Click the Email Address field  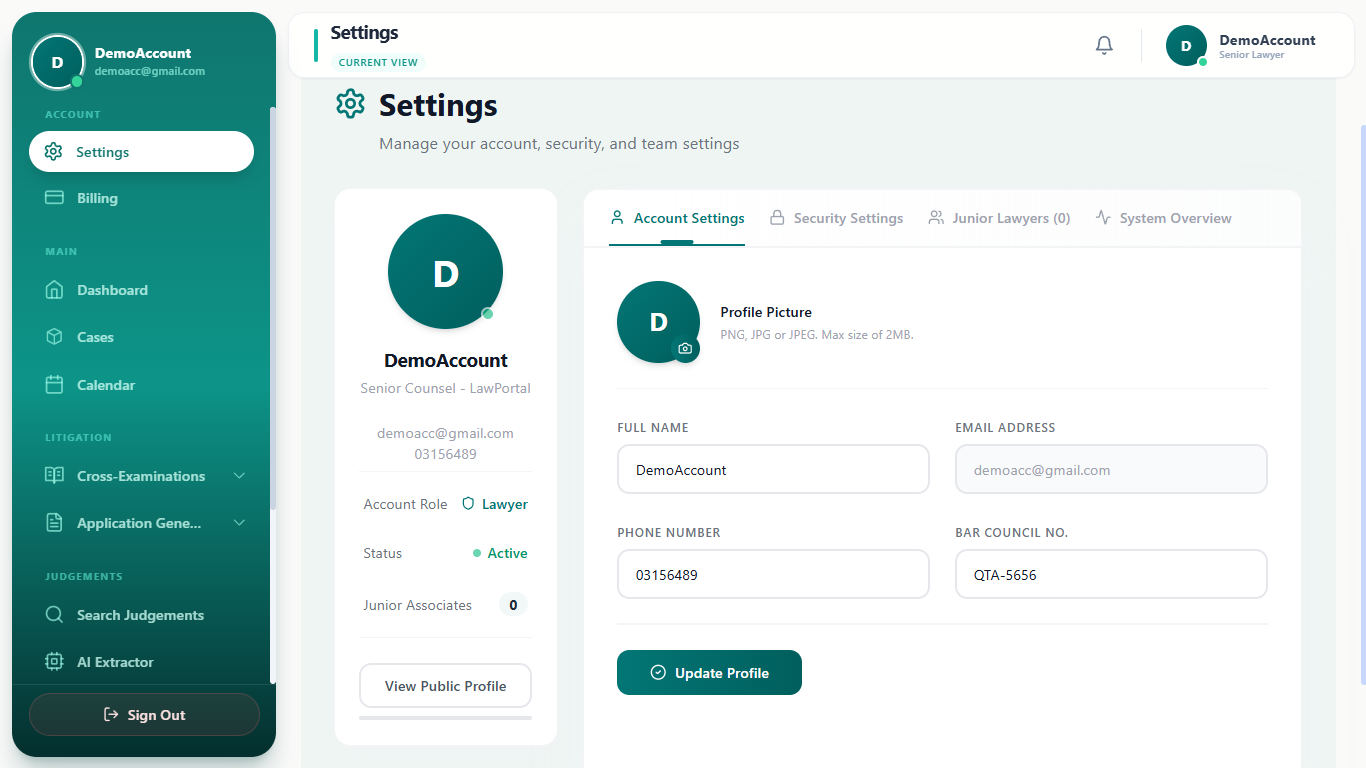point(1111,469)
